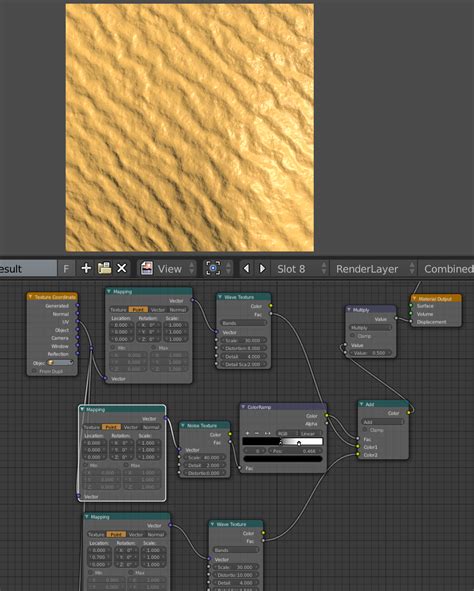Image resolution: width=474 pixels, height=591 pixels.
Task: Enable Max checkbox in top Mapping node
Action: (x=154, y=348)
